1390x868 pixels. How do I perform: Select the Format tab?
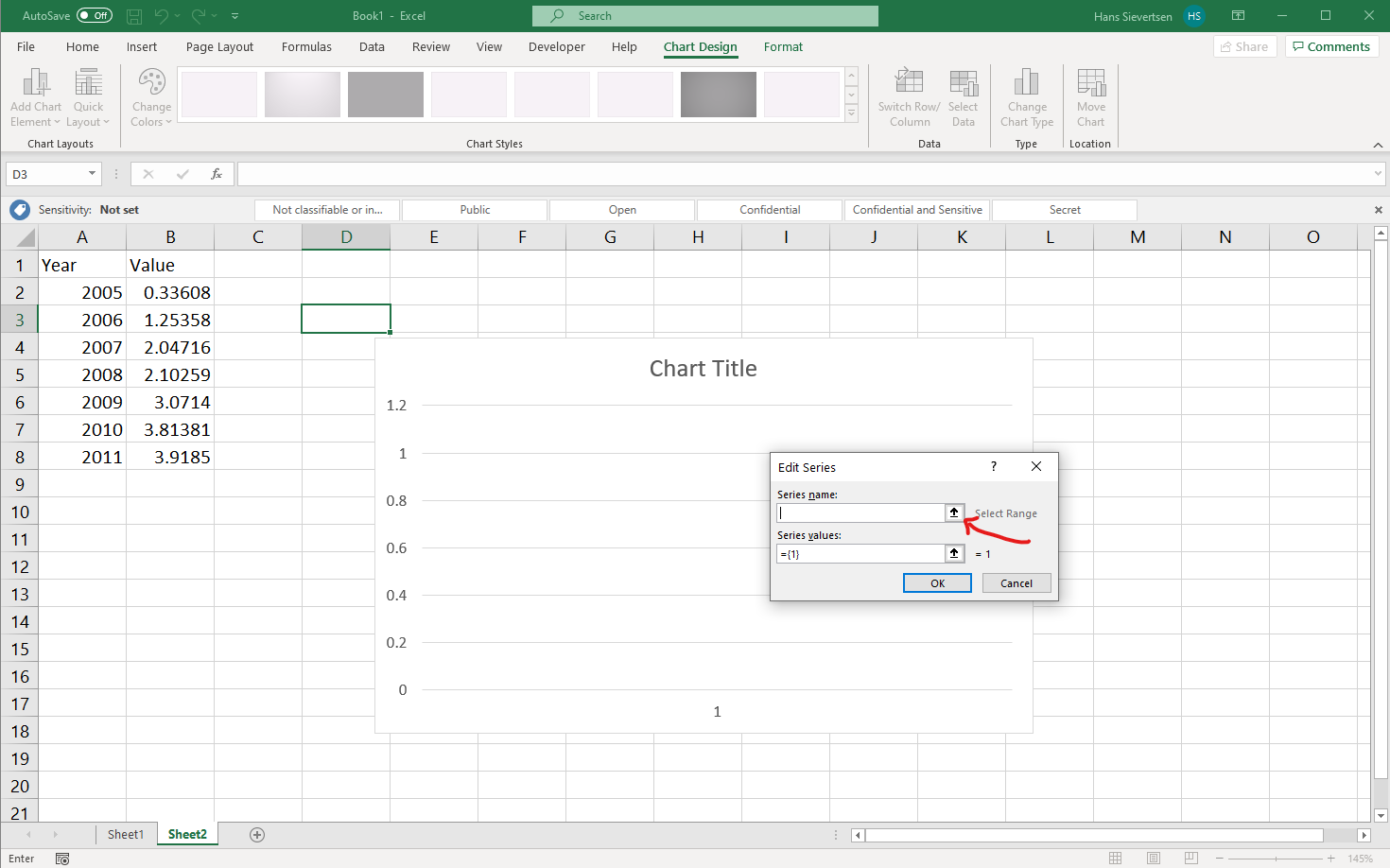coord(783,46)
